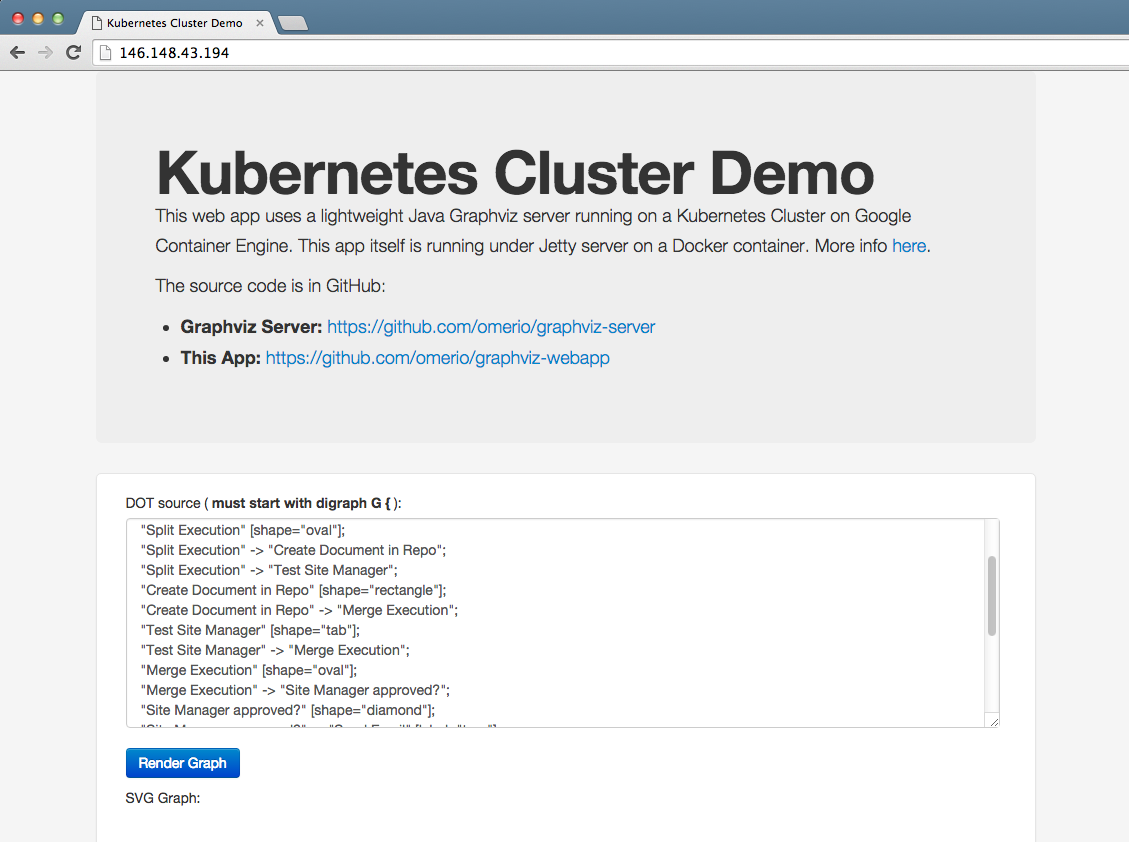This screenshot has height=842, width=1129.
Task: Click the address bar showing 146.148.43.194
Action: [612, 53]
